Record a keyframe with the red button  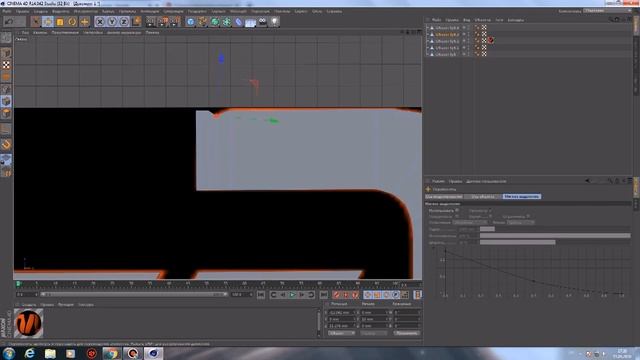(x=336, y=294)
